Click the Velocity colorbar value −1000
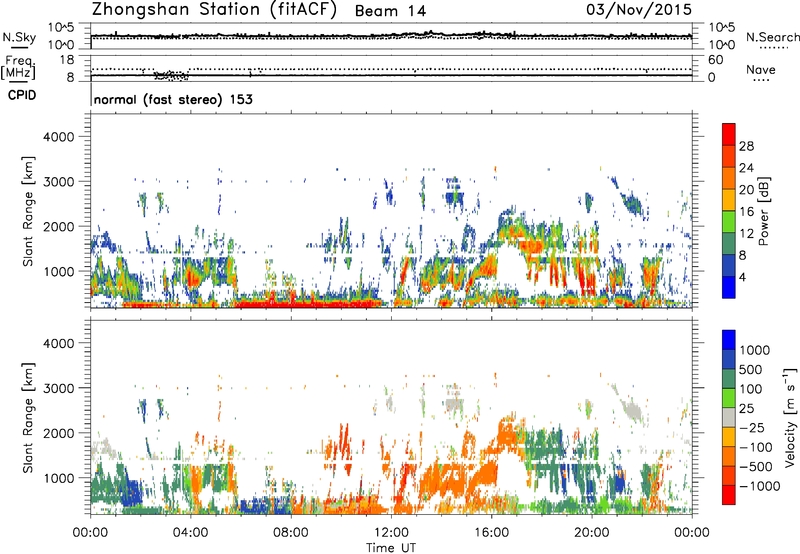This screenshot has width=800, height=554. click(x=760, y=486)
